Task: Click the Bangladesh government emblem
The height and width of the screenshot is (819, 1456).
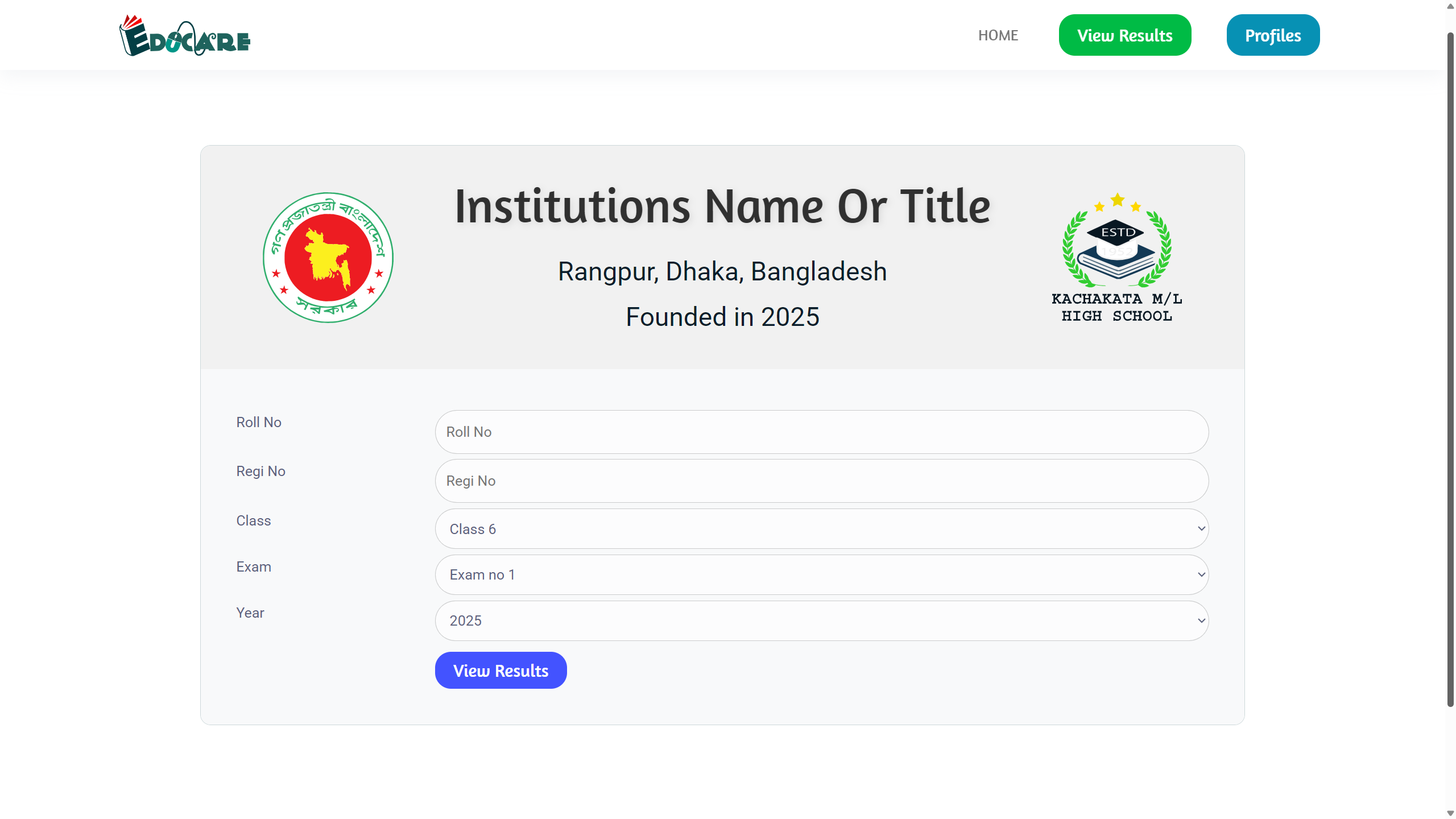Action: pyautogui.click(x=328, y=257)
